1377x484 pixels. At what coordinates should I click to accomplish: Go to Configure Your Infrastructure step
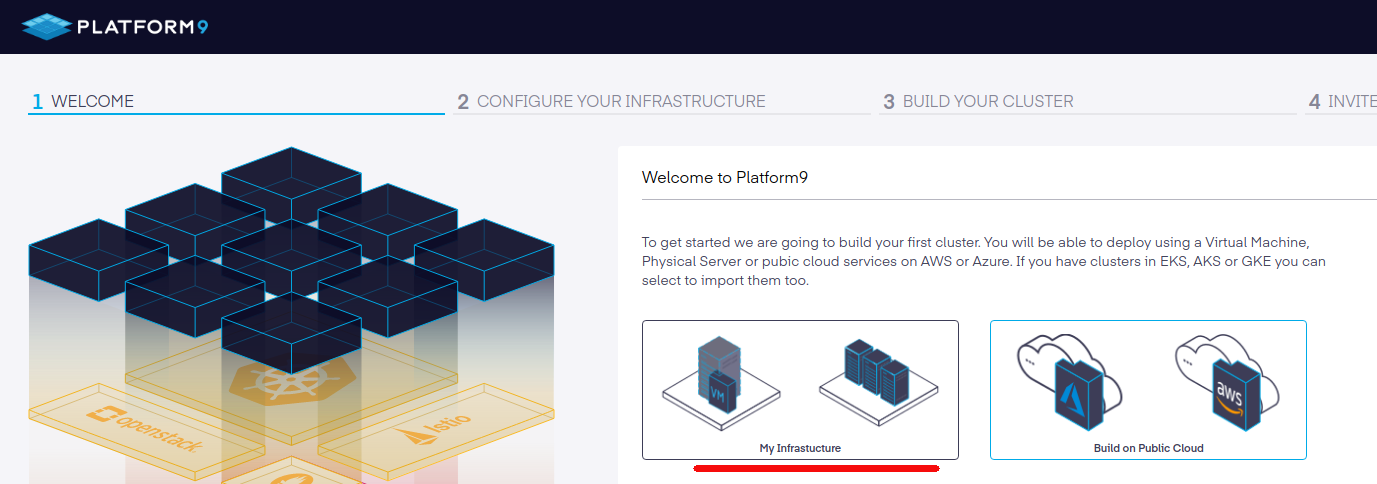tap(661, 101)
